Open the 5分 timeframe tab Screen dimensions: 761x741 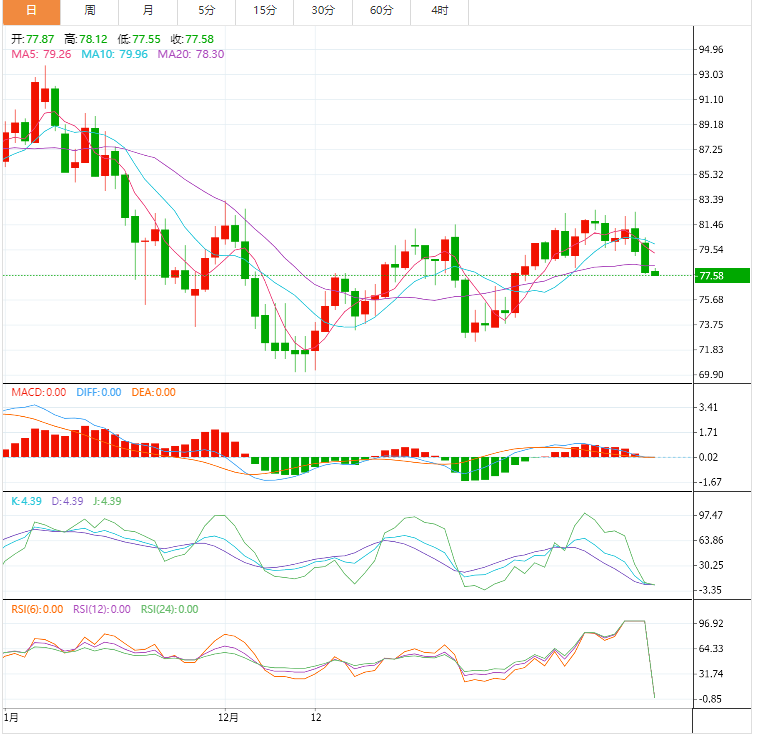coord(206,12)
